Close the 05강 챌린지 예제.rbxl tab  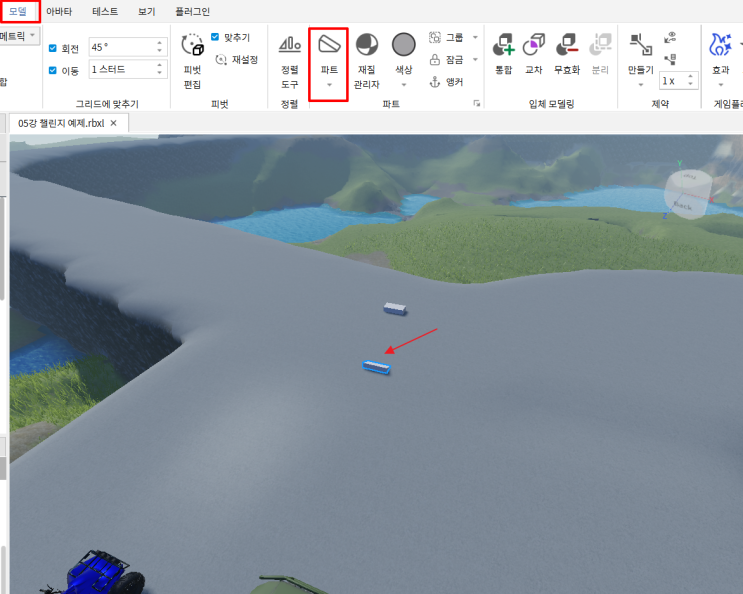pos(114,123)
